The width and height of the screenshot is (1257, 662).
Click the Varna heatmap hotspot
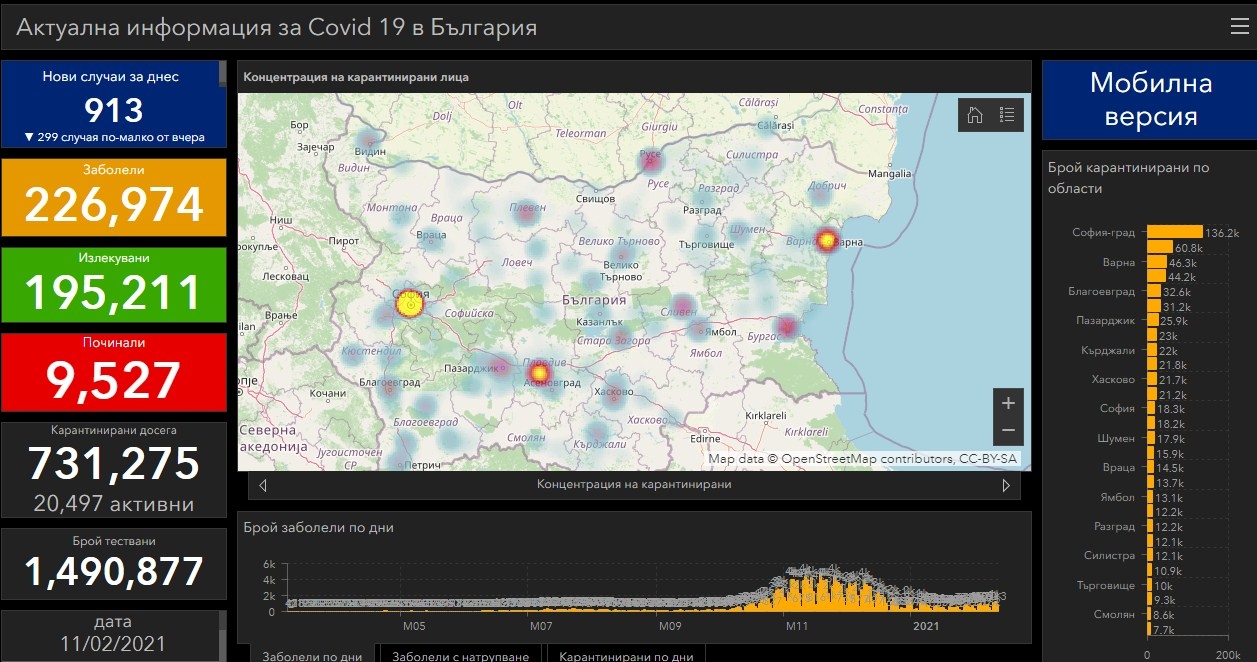tap(827, 240)
